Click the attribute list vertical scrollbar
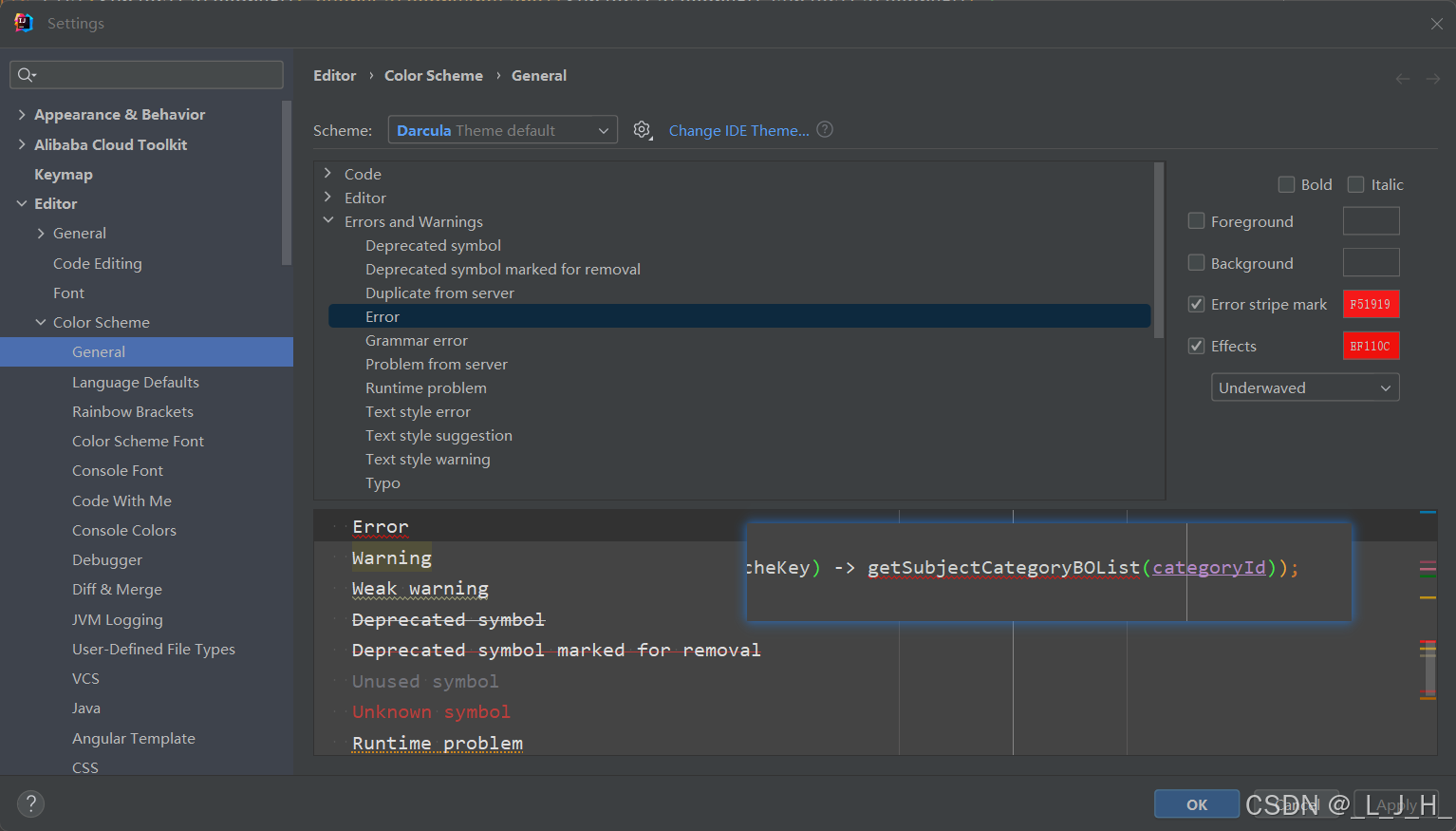The height and width of the screenshot is (831, 1456). (x=1158, y=250)
